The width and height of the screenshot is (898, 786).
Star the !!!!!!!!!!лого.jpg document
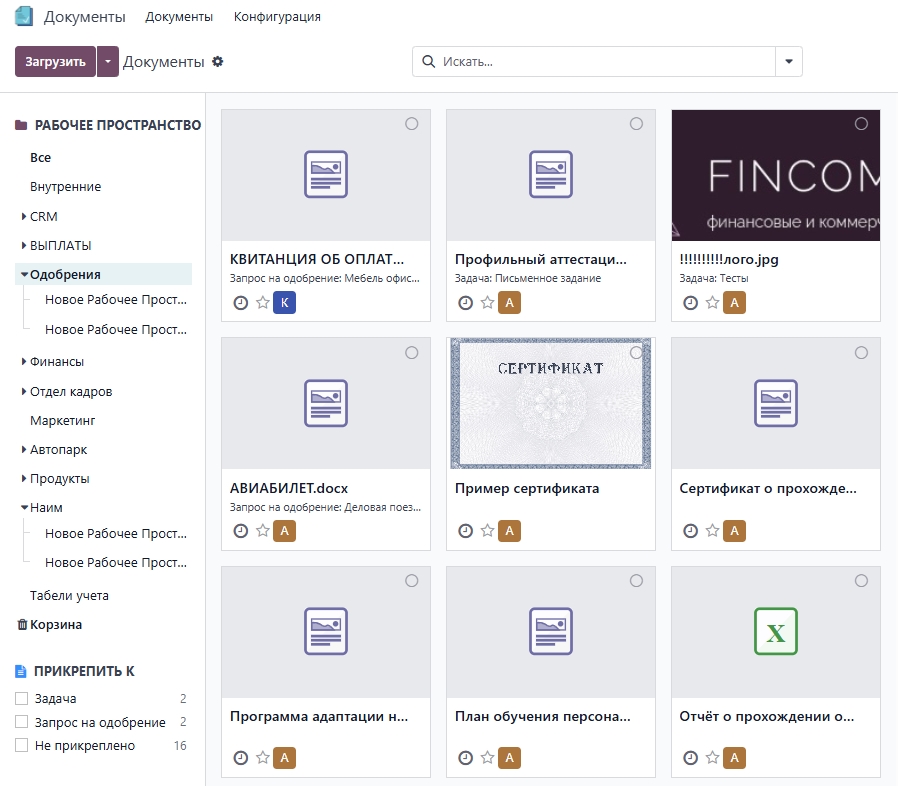point(712,303)
